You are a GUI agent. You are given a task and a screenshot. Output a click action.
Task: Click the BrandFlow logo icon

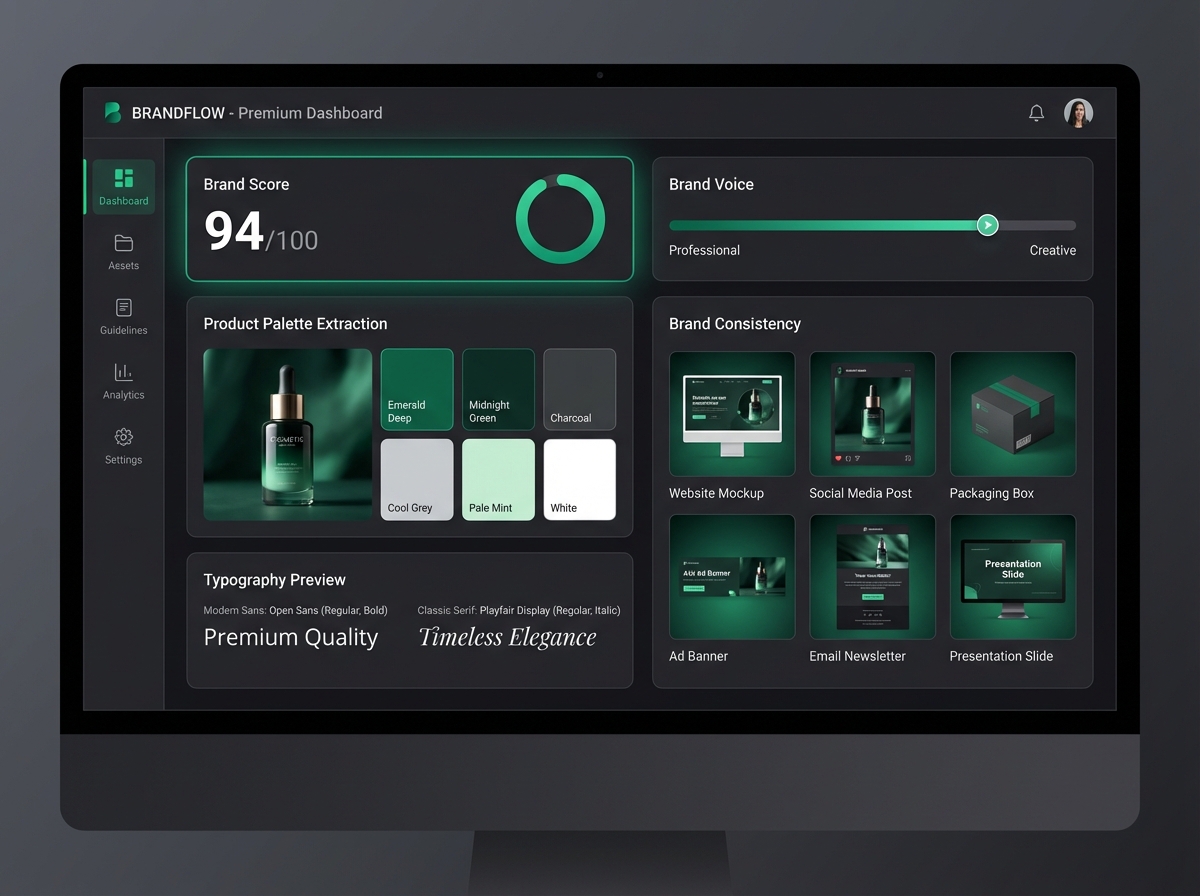113,113
